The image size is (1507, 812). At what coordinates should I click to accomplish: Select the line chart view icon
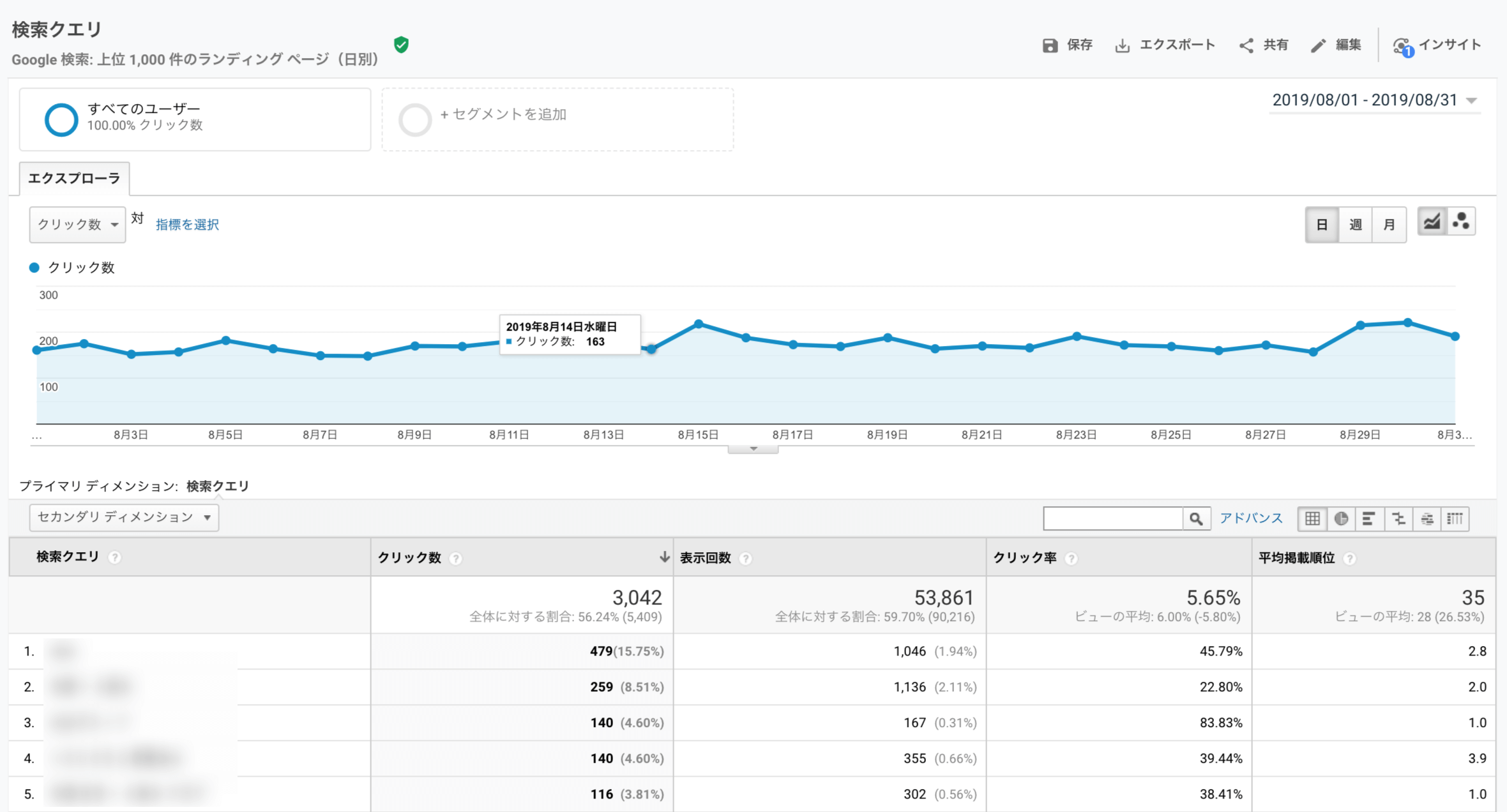point(1432,222)
